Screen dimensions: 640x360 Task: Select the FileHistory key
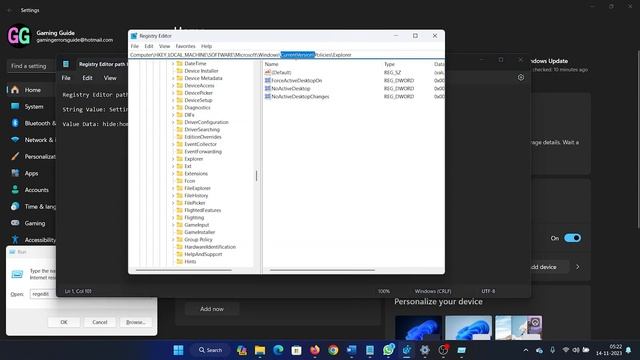196,196
